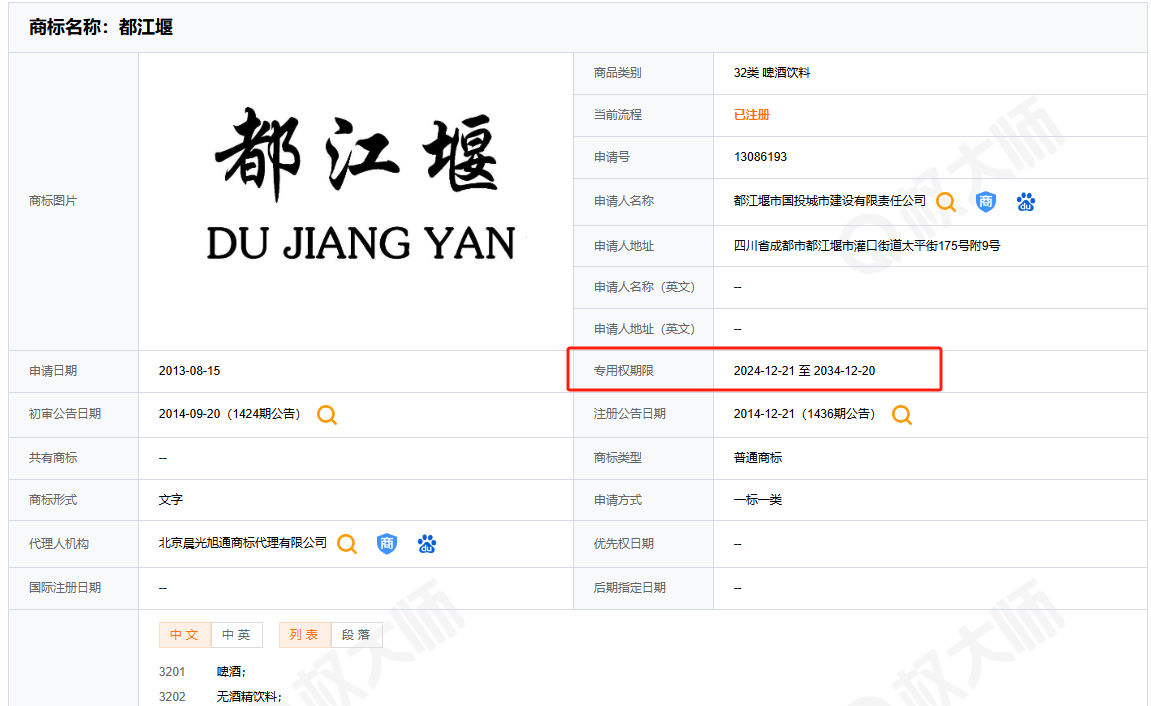Click agency name 北京晨光旭通商标代理有限公司

[243, 542]
